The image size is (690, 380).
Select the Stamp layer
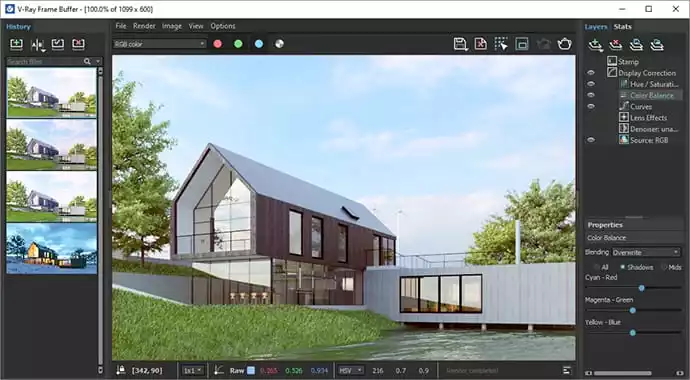(x=628, y=62)
